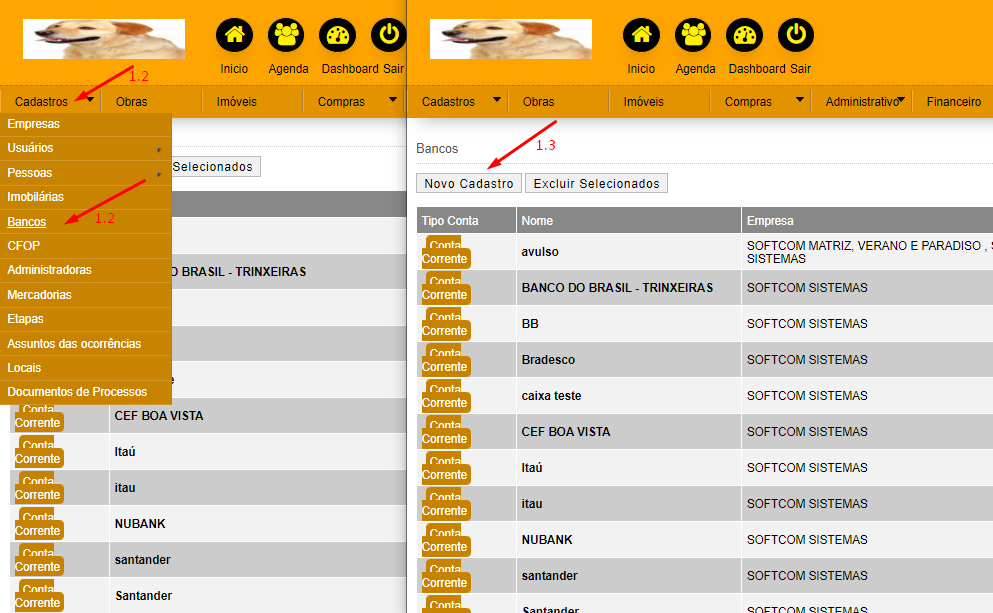Click Sair power icon in left header
Image resolution: width=993 pixels, height=613 pixels.
(388, 36)
